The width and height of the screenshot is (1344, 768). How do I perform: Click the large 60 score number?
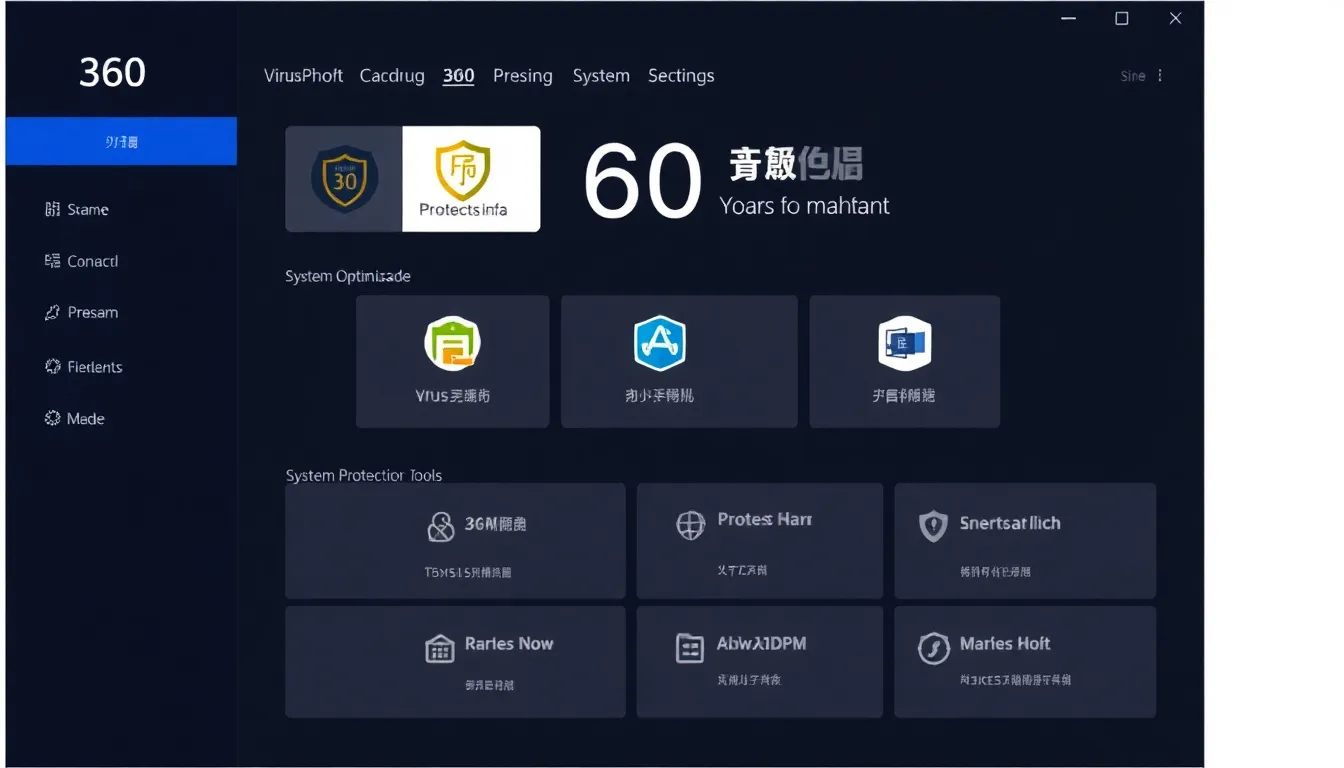[x=642, y=181]
